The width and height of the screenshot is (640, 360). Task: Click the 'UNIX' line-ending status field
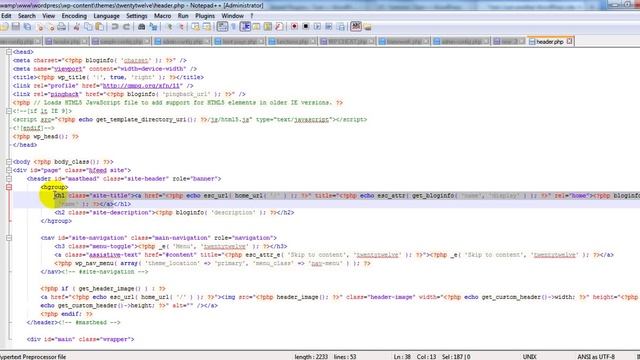[530, 357]
